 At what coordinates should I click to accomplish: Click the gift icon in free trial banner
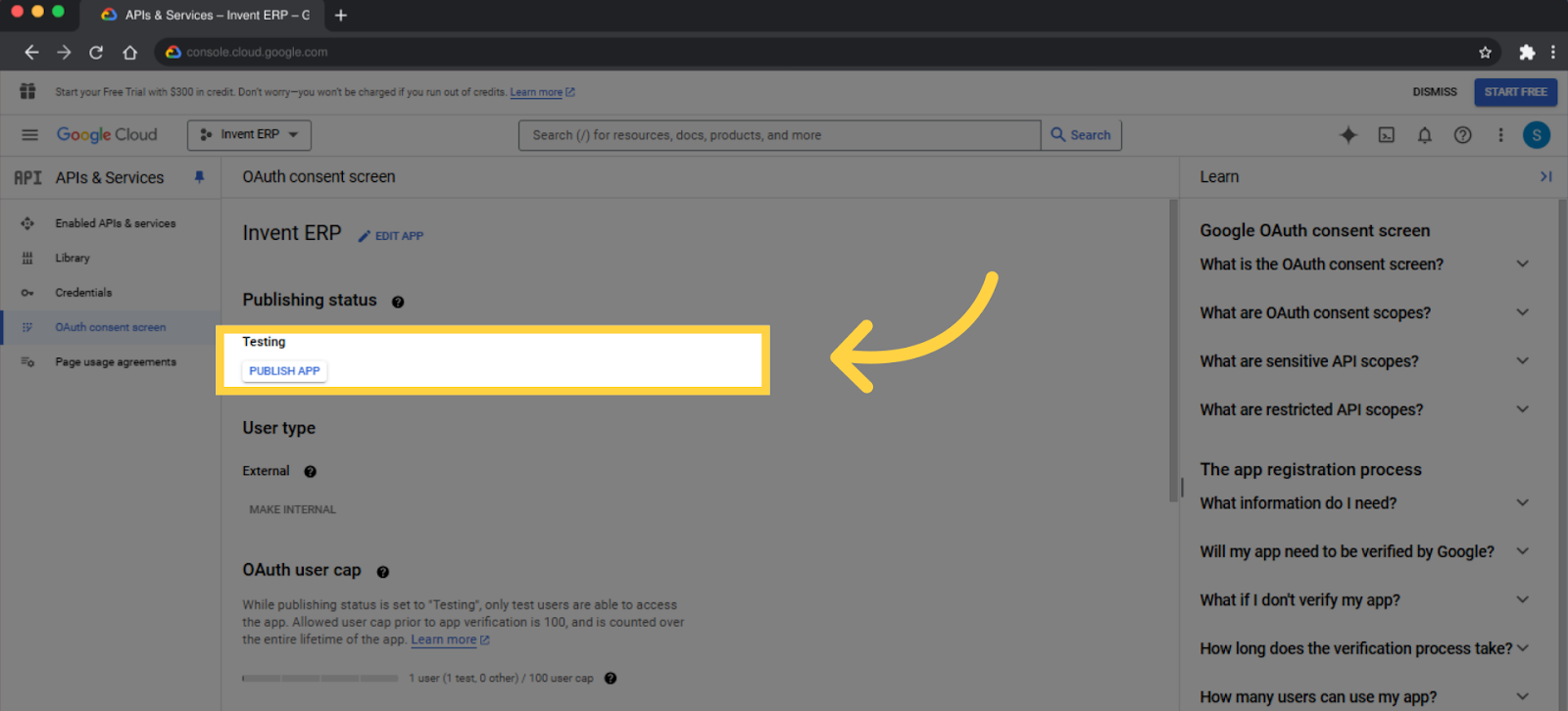tap(27, 91)
